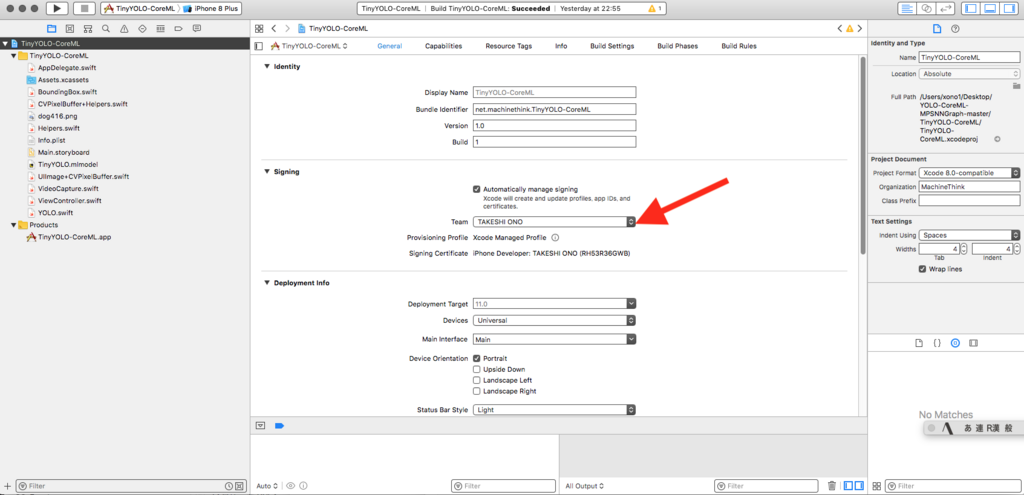
Task: Hide the debug area with toggle icon
Action: (x=261, y=425)
